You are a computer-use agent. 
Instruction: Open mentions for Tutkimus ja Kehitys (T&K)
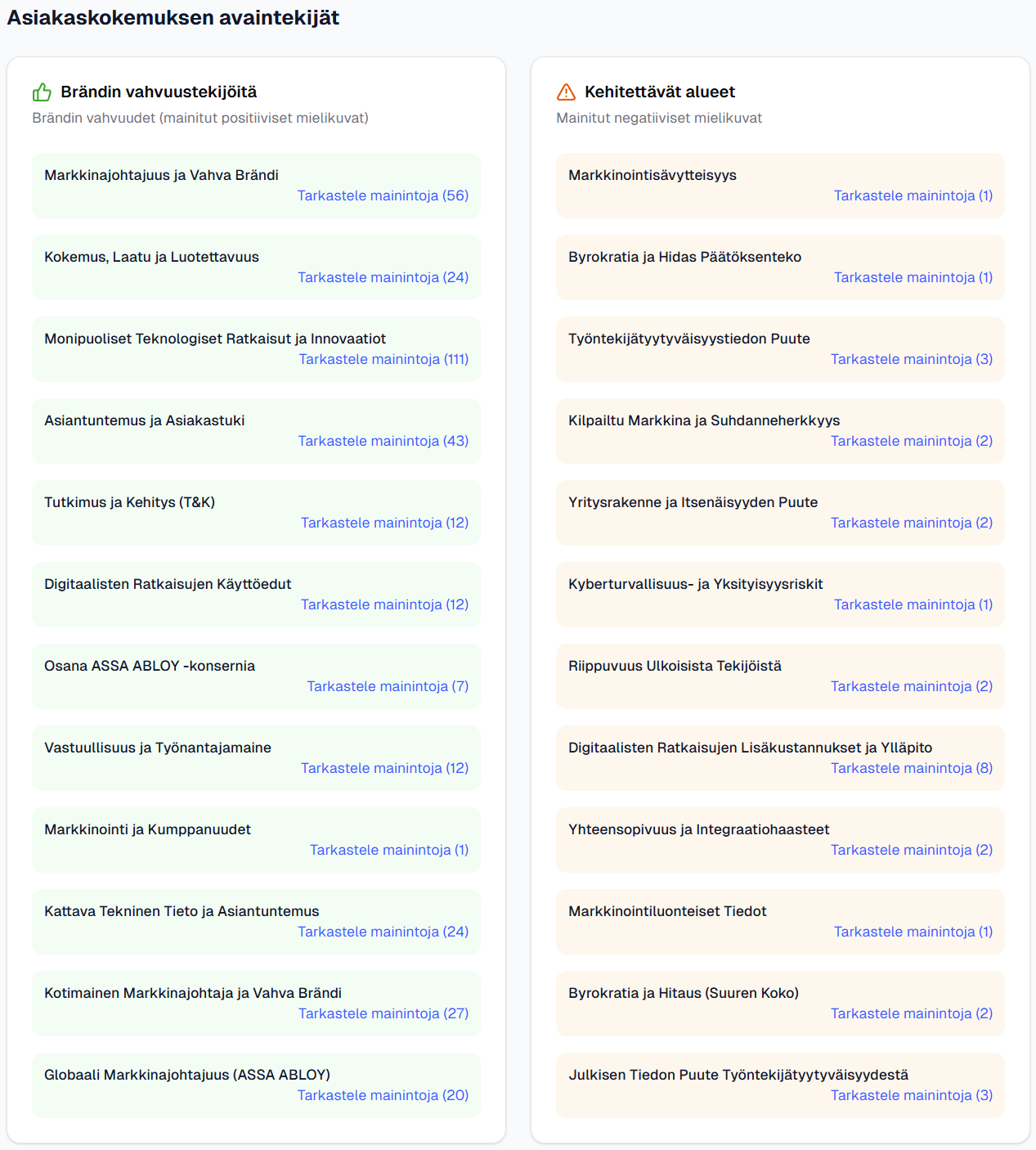click(384, 523)
